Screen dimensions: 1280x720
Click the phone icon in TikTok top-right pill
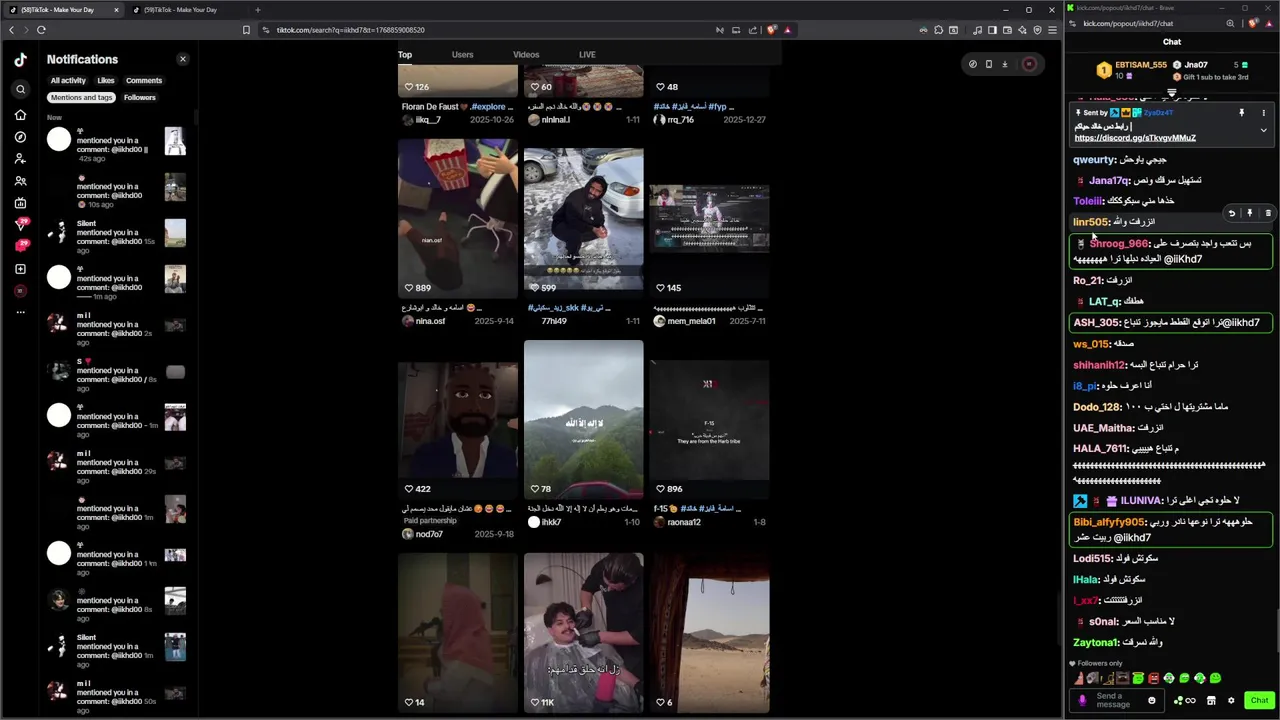pos(989,64)
